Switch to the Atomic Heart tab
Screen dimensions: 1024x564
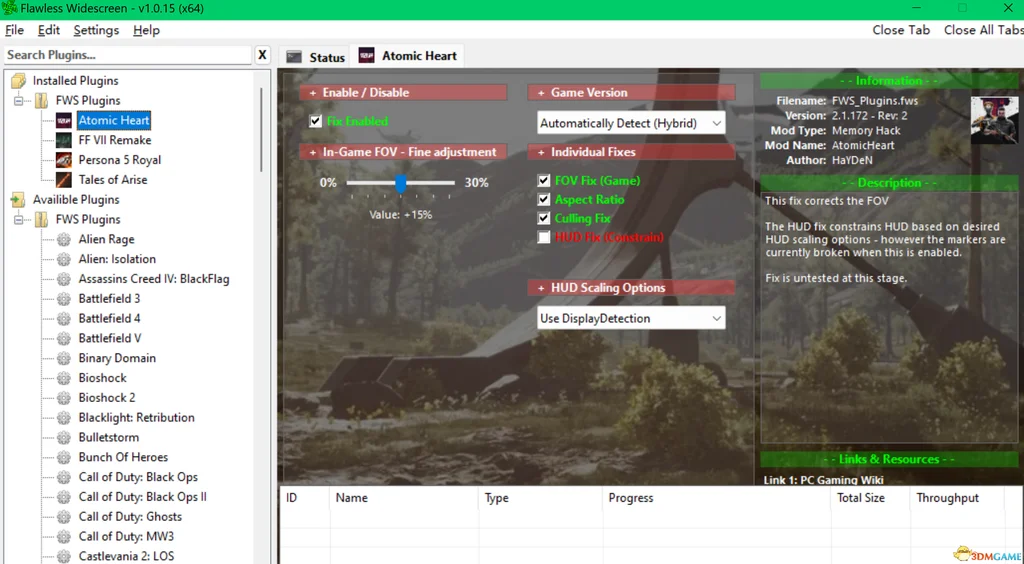pyautogui.click(x=410, y=56)
